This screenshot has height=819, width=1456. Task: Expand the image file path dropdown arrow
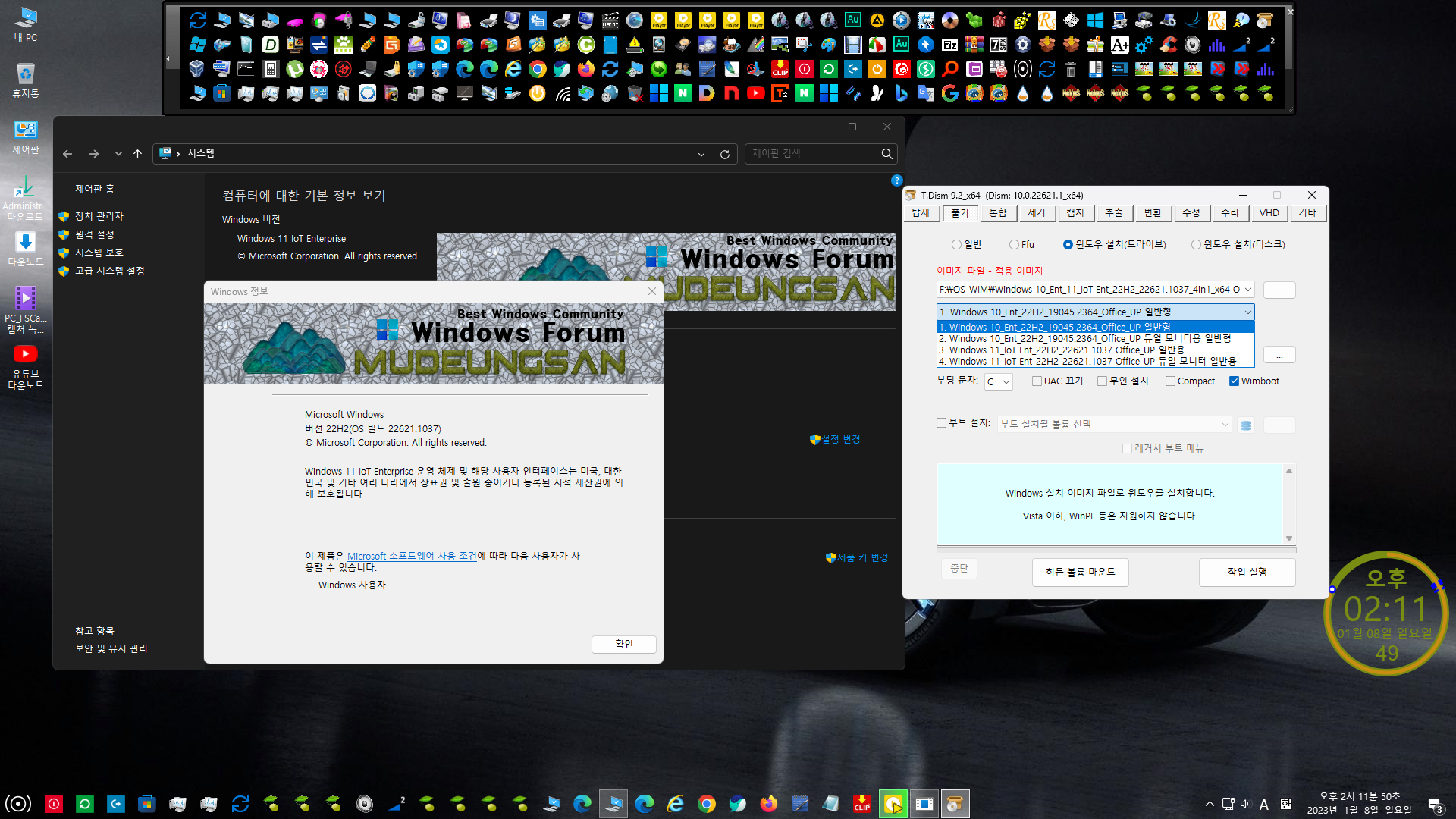1247,289
